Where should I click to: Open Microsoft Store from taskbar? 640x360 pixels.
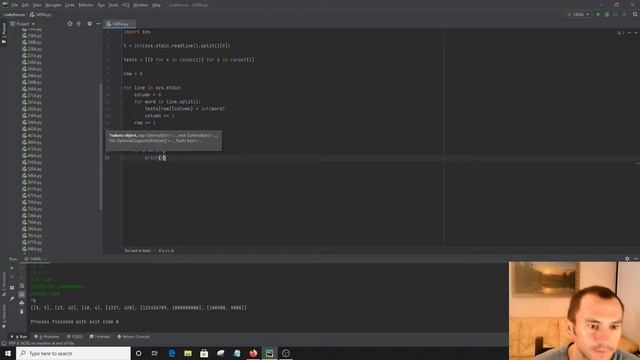pos(204,353)
